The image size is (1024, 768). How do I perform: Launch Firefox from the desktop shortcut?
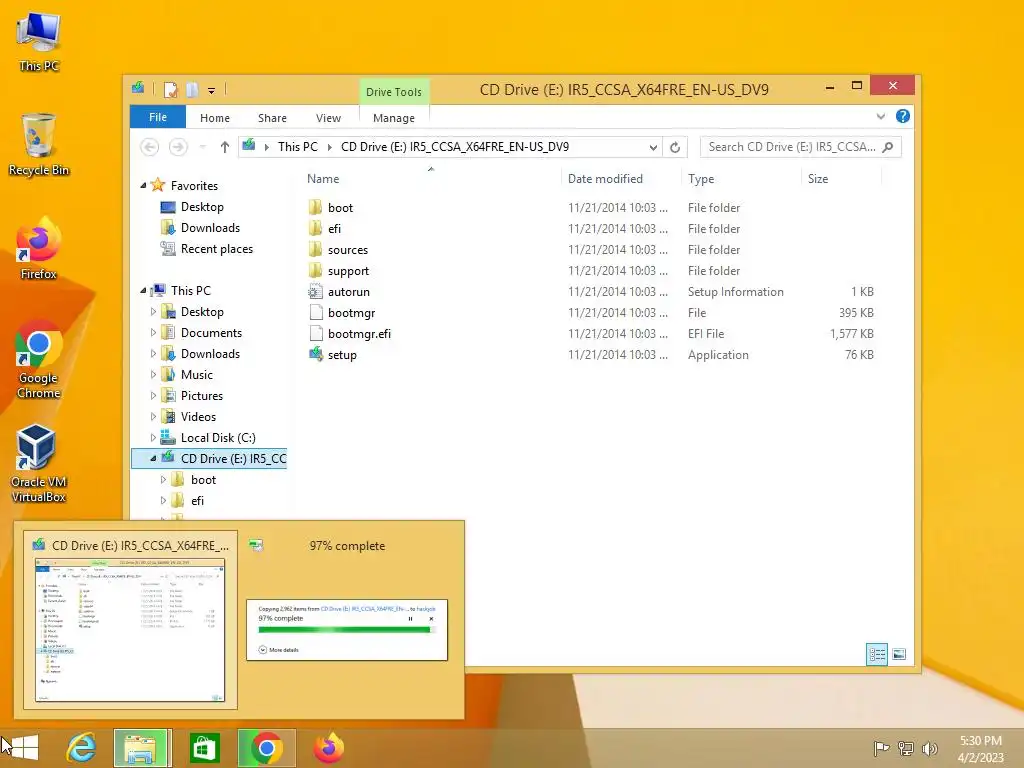[x=39, y=249]
